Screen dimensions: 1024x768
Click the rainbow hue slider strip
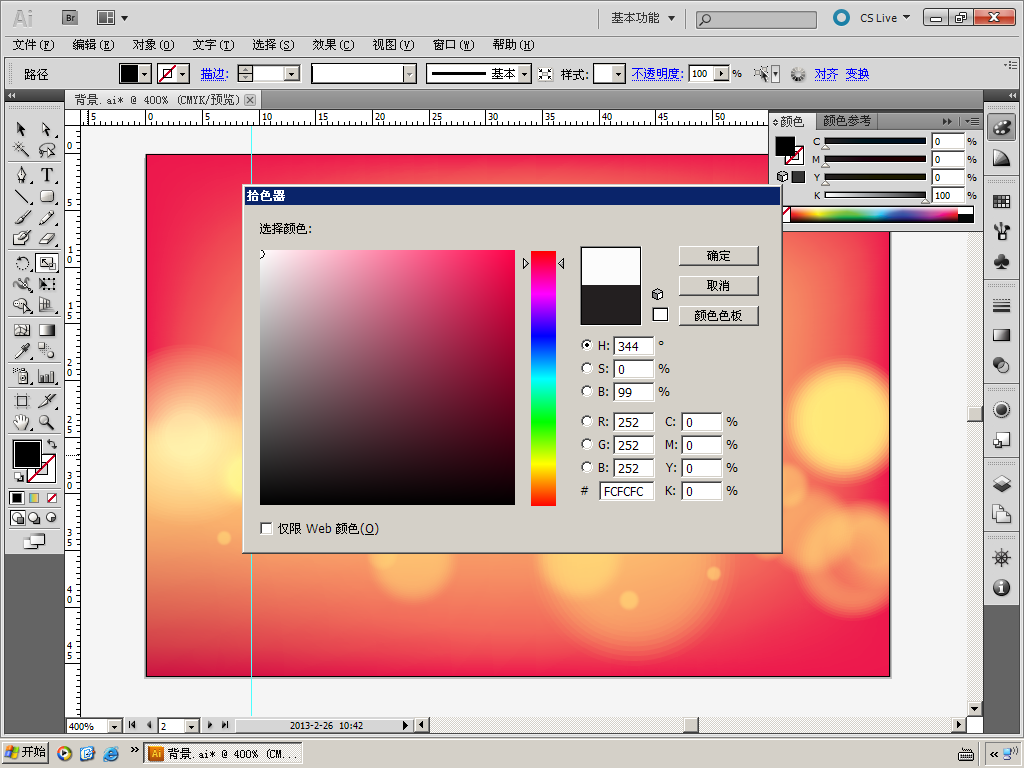click(x=543, y=378)
